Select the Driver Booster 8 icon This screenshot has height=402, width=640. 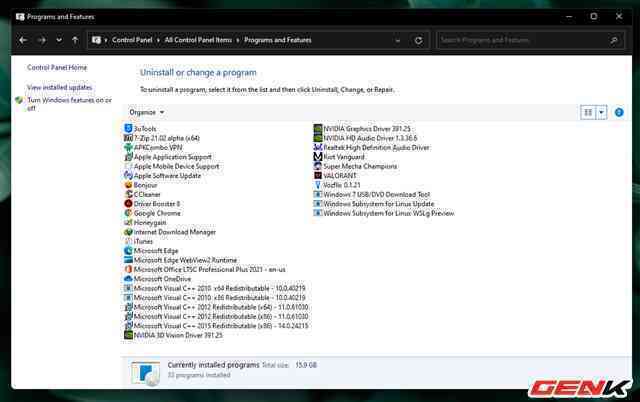pos(128,204)
